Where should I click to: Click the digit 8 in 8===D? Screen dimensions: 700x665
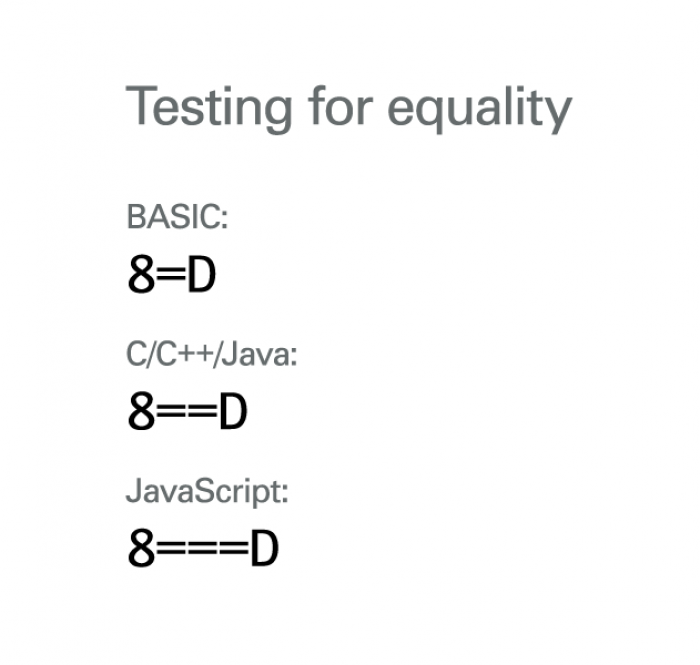point(141,548)
